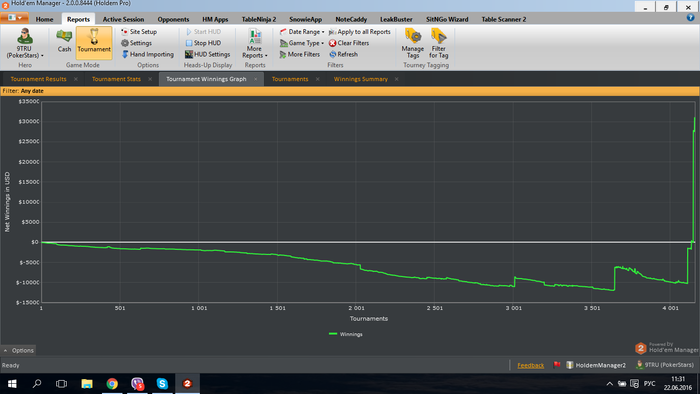Open Manage Tags
Viewport: 700px width, 394px height.
point(412,43)
